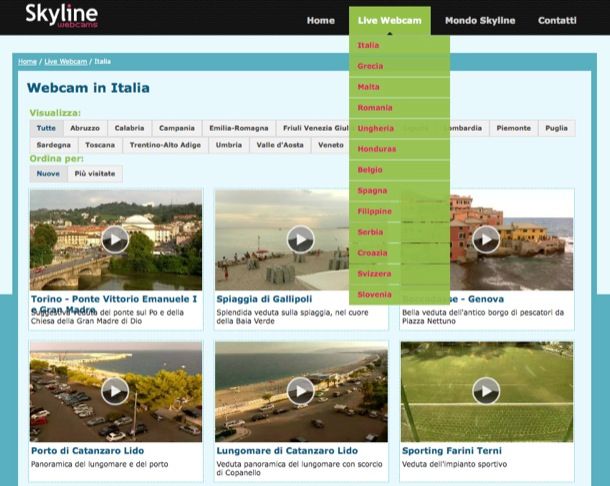Filter webcams by Sardegna

[x=54, y=145]
